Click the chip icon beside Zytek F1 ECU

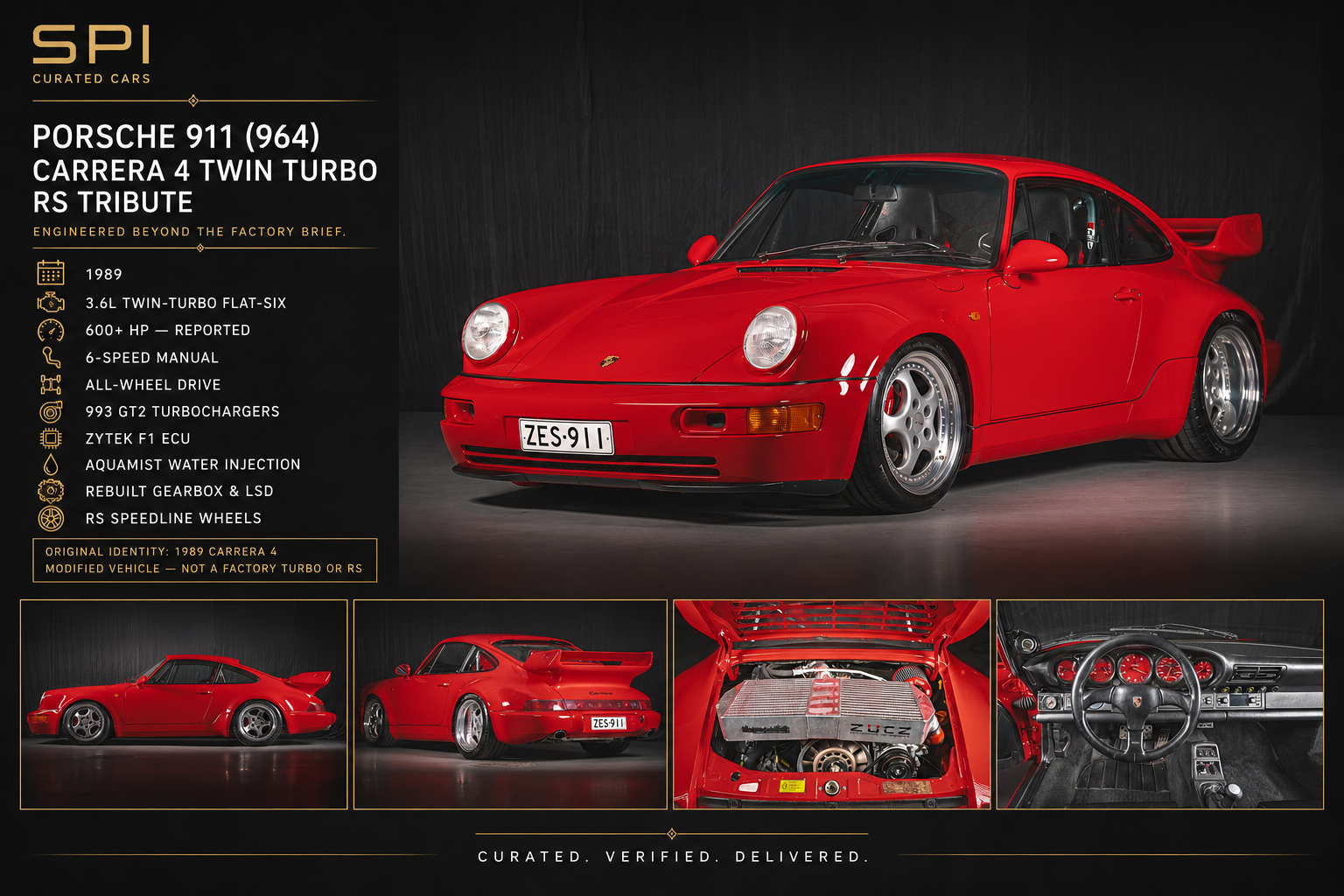[x=51, y=438]
